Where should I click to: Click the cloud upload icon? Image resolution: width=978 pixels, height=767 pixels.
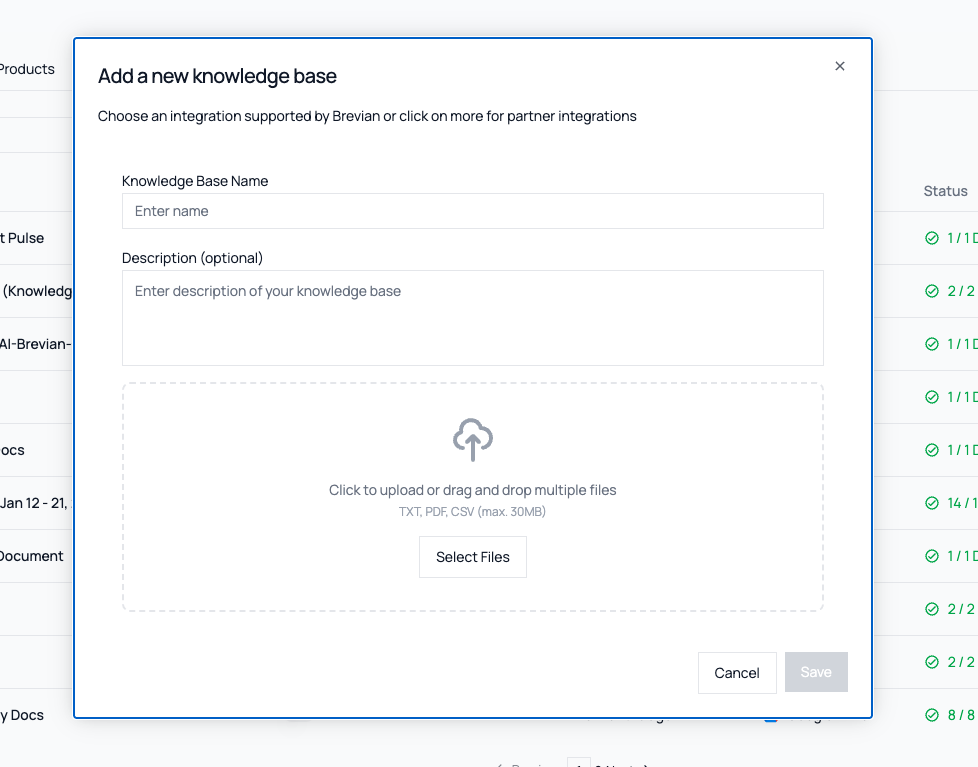472,439
